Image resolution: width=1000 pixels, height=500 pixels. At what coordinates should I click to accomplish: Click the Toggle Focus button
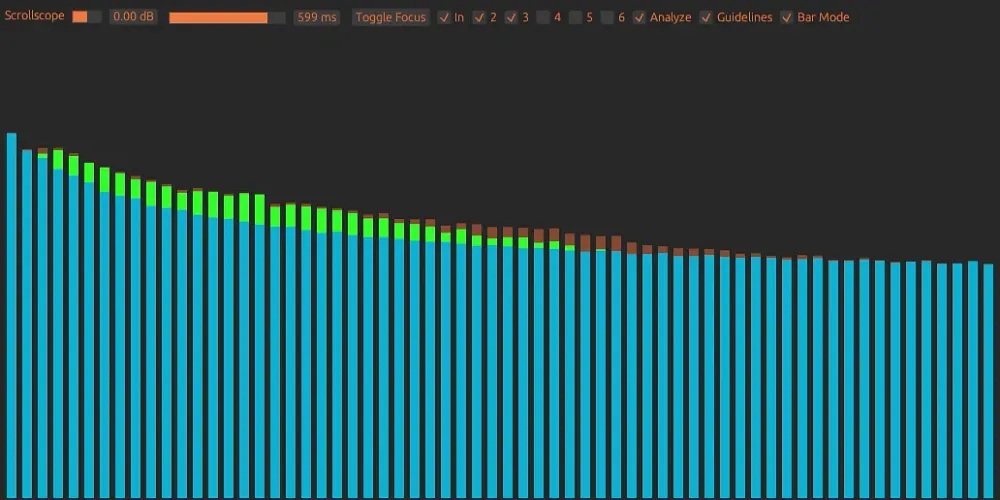pyautogui.click(x=391, y=17)
